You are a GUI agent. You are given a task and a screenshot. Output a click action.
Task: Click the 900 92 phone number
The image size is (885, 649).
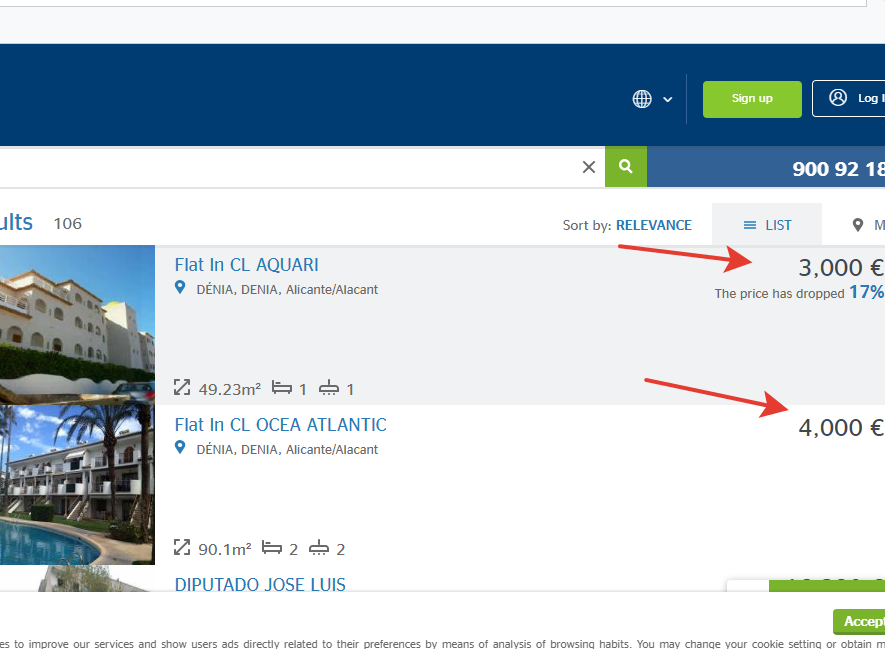(838, 169)
